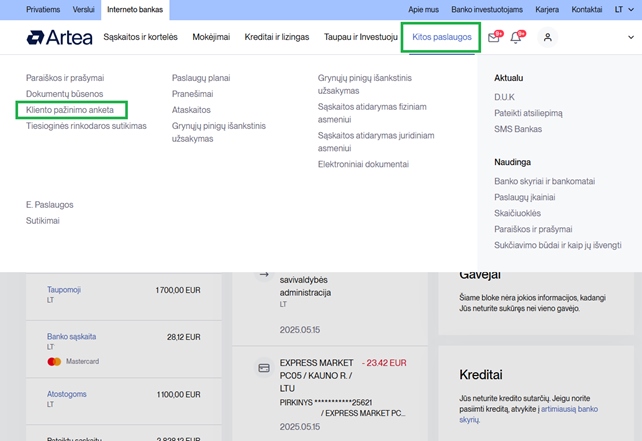Open Paslaugų planai
Image resolution: width=642 pixels, height=441 pixels.
201,78
